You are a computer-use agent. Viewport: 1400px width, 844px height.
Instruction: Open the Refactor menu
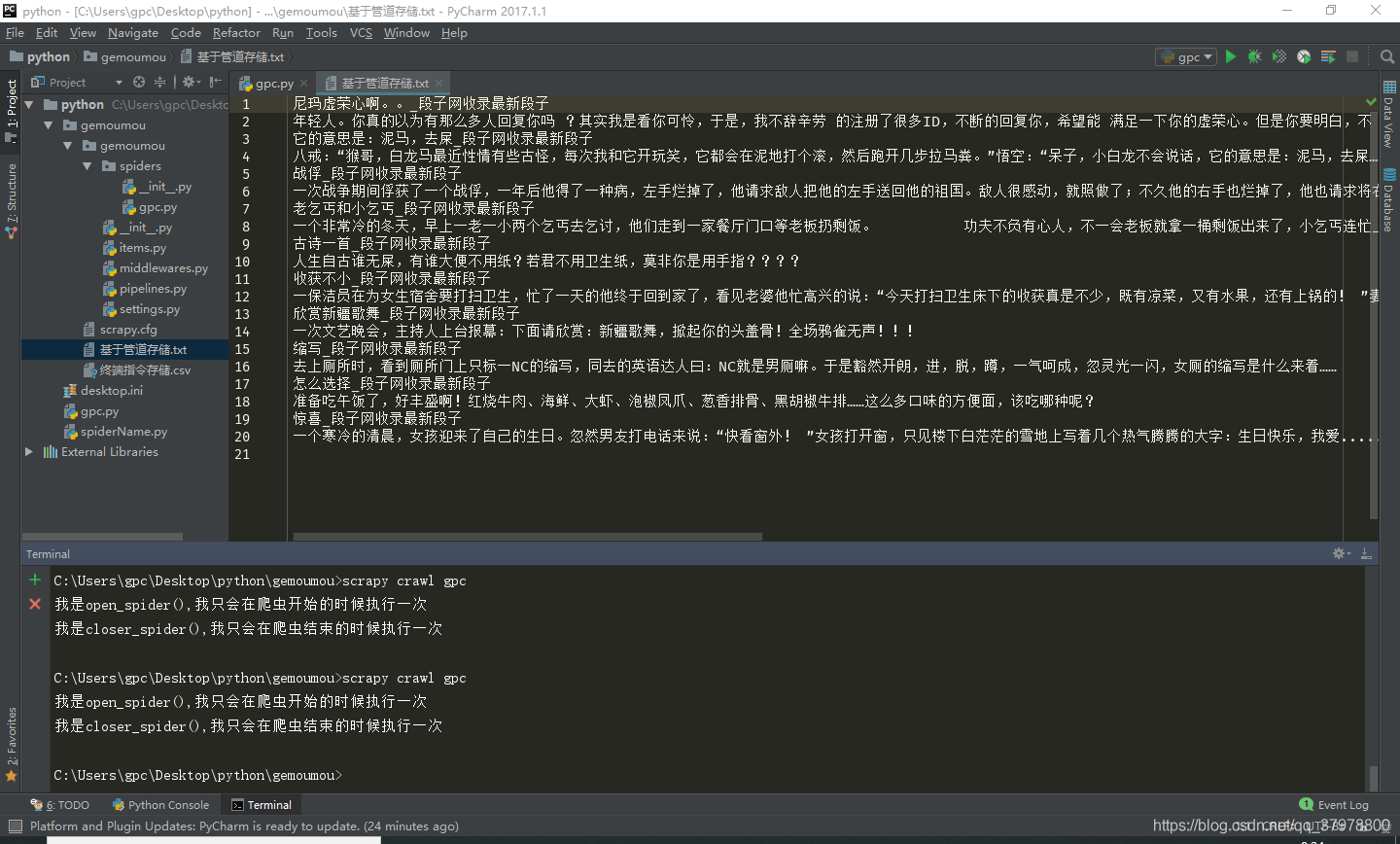point(236,32)
